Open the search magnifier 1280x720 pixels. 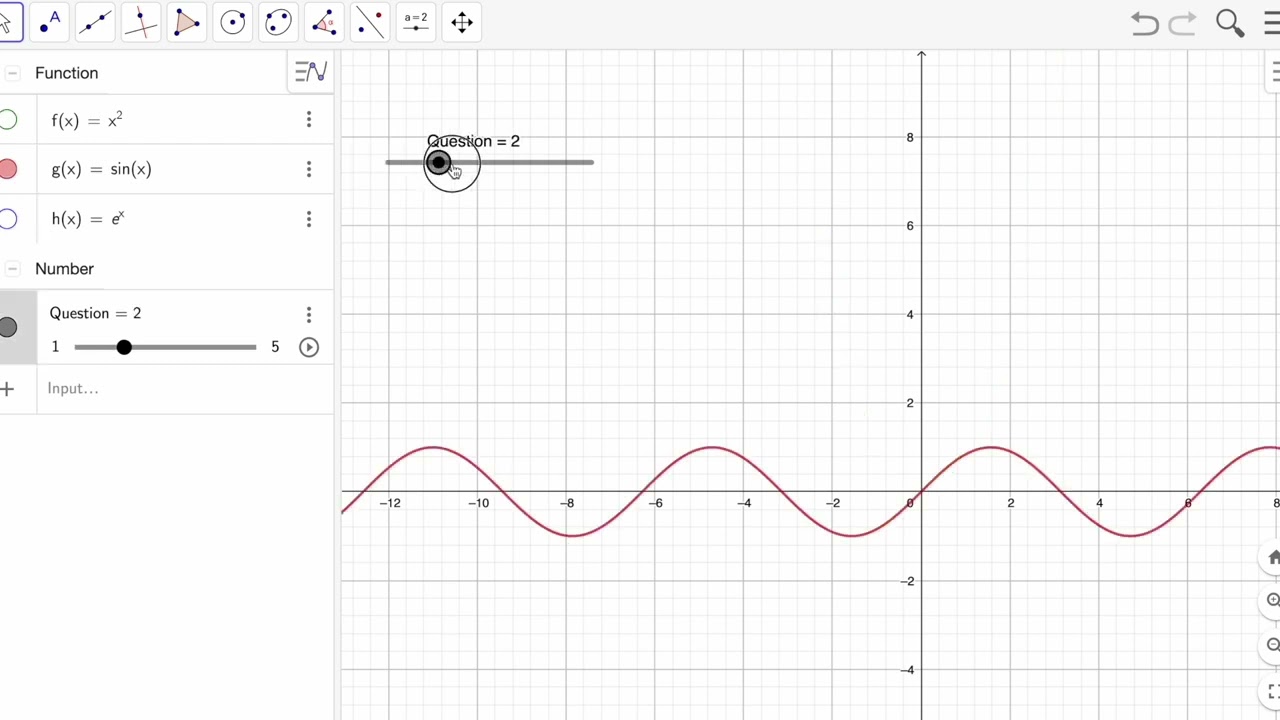tap(1230, 23)
